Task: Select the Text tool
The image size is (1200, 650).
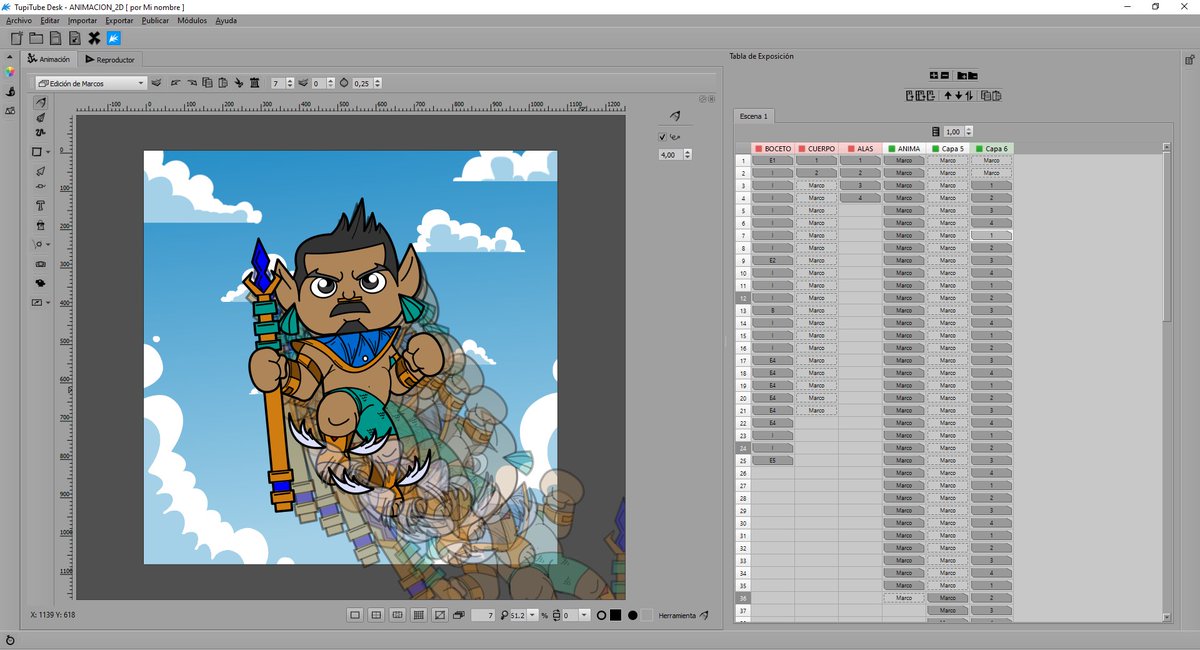Action: 41,205
